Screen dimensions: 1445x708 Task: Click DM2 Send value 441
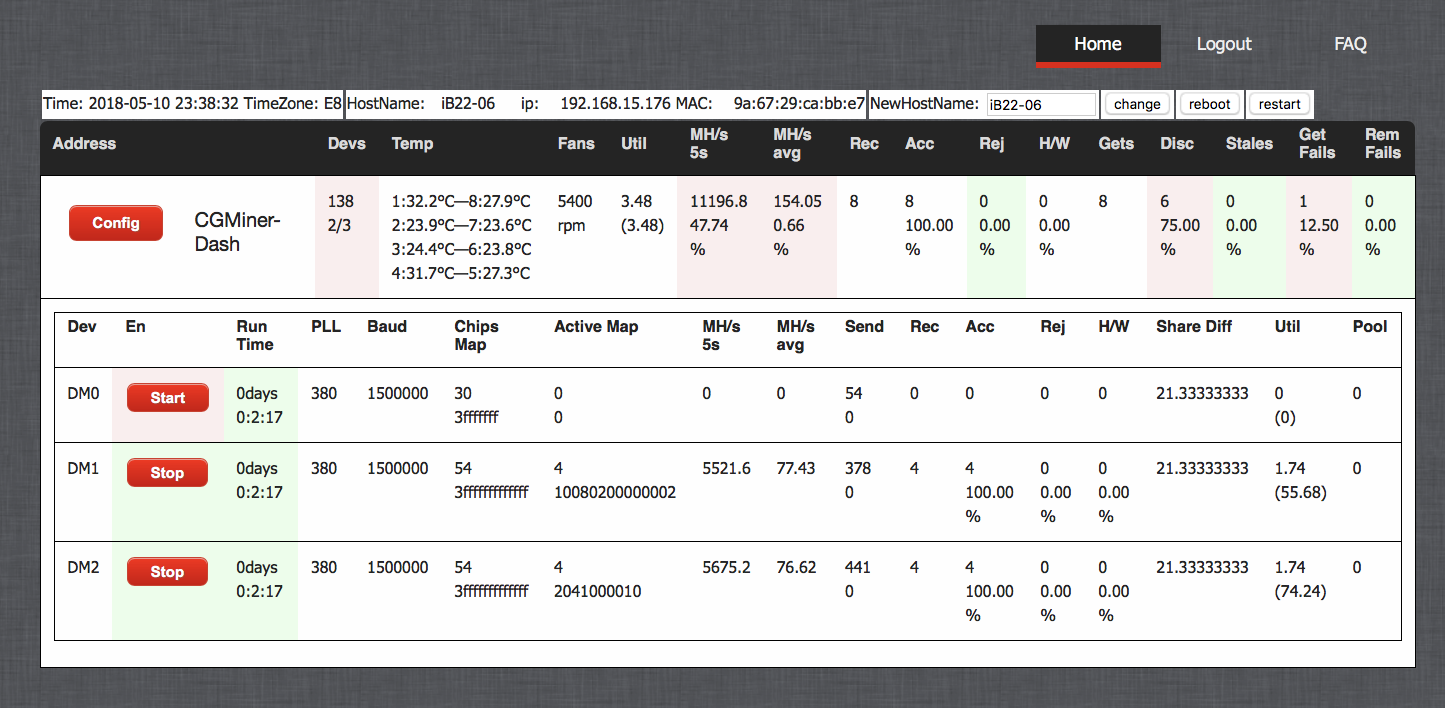pyautogui.click(x=858, y=567)
